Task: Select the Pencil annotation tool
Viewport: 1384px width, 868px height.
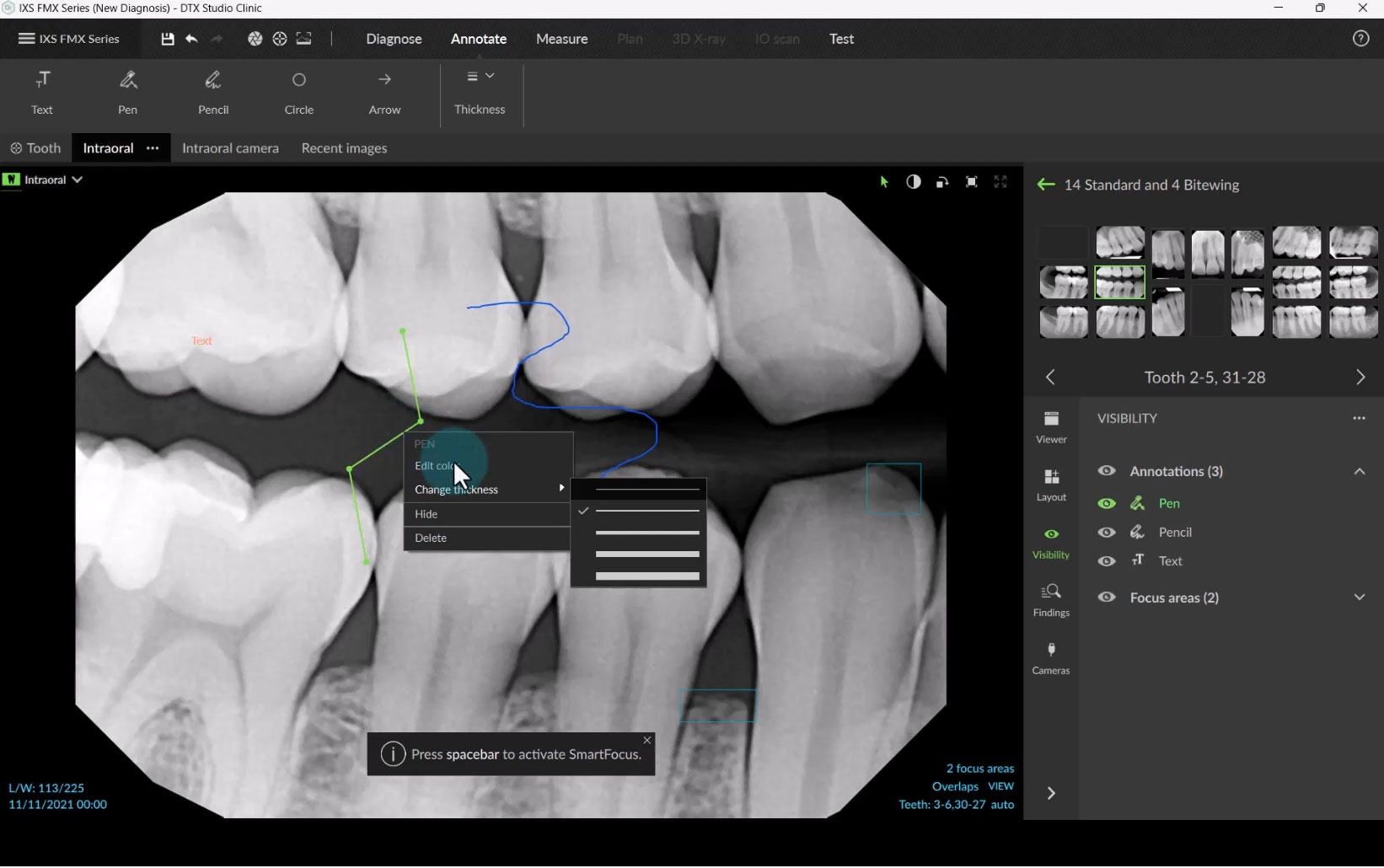Action: (x=213, y=92)
